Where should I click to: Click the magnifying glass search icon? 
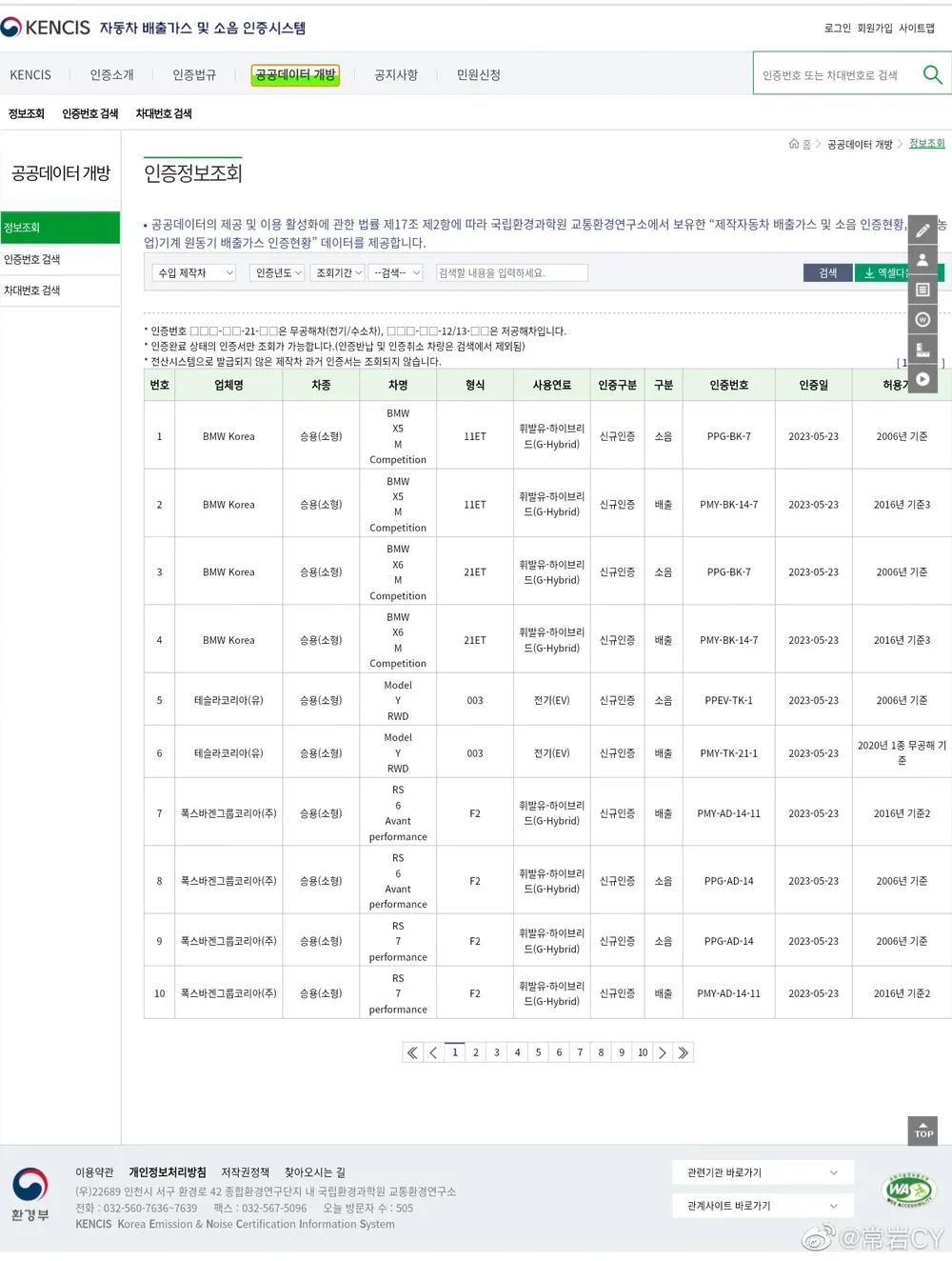tap(932, 74)
